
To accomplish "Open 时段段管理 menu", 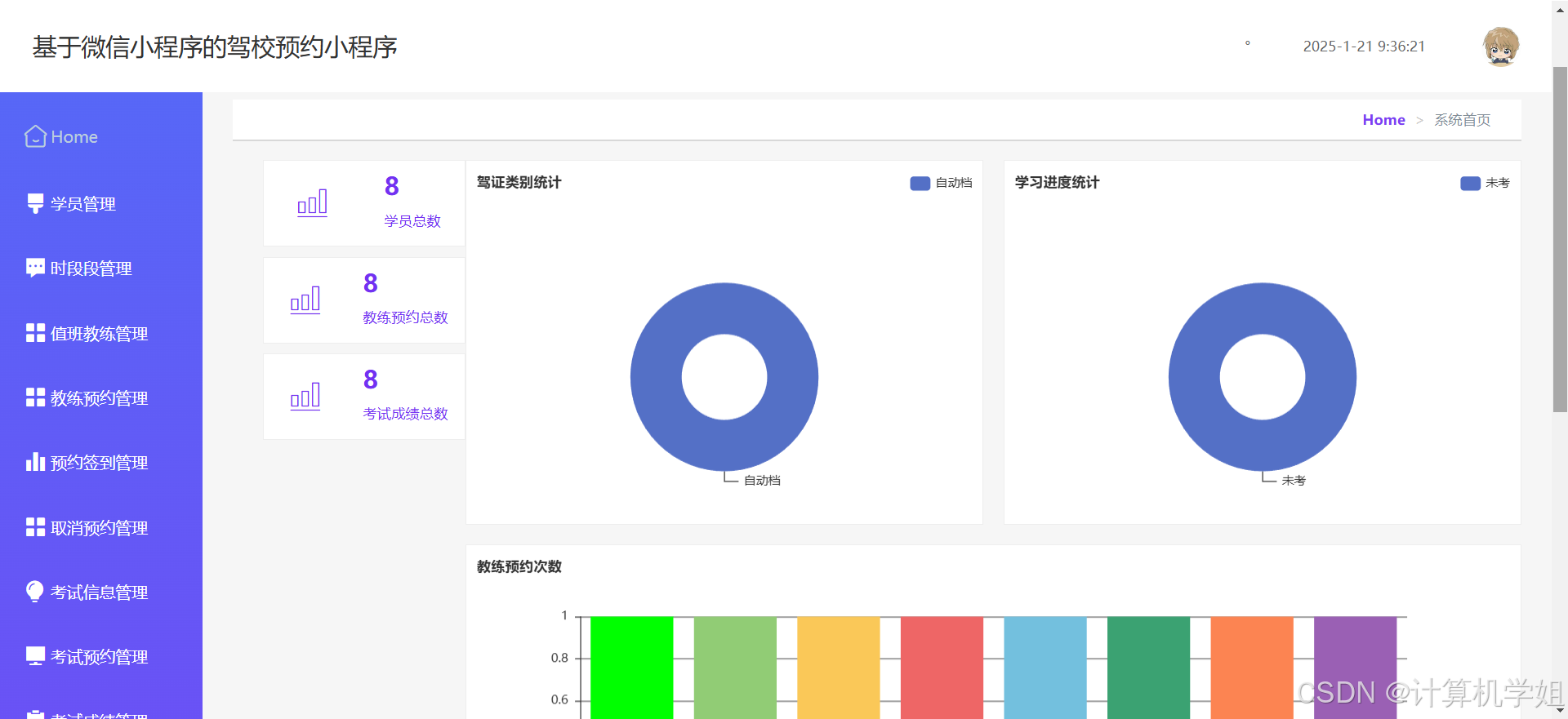I will [x=101, y=268].
